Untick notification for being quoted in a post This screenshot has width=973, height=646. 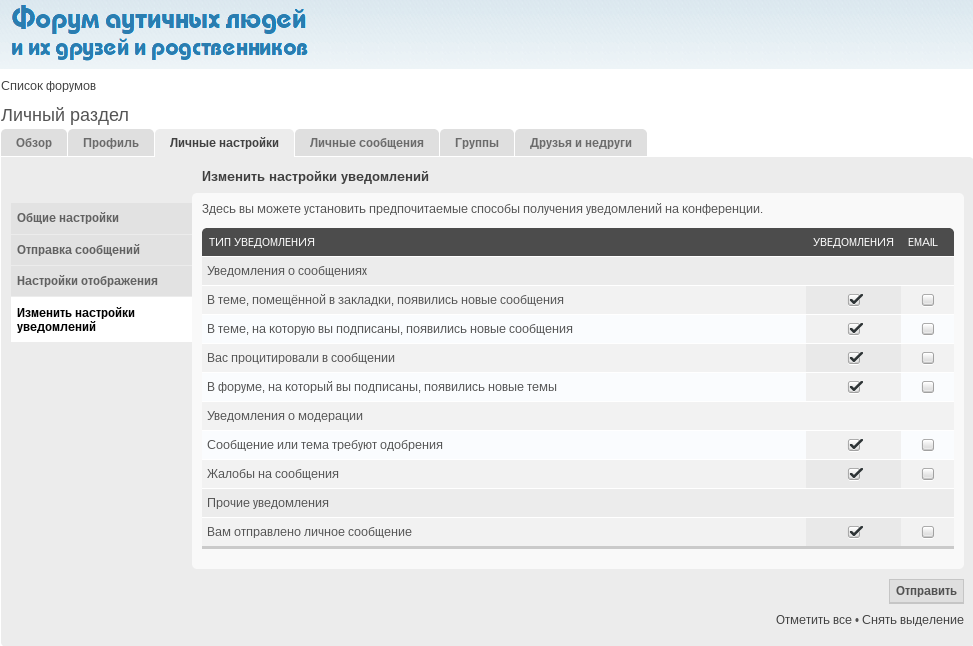pyautogui.click(x=854, y=358)
